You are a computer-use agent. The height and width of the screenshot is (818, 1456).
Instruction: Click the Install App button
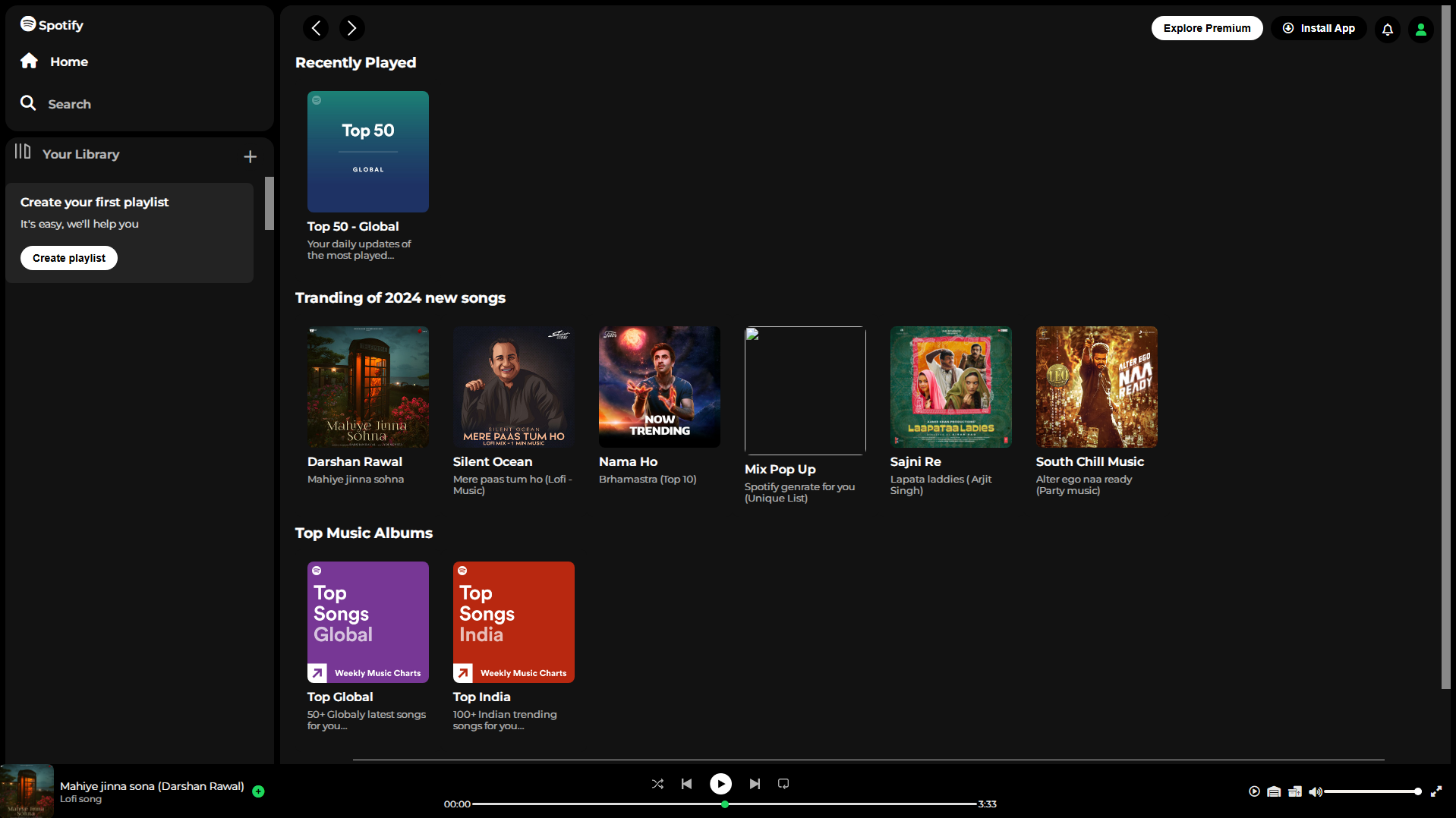(1319, 28)
